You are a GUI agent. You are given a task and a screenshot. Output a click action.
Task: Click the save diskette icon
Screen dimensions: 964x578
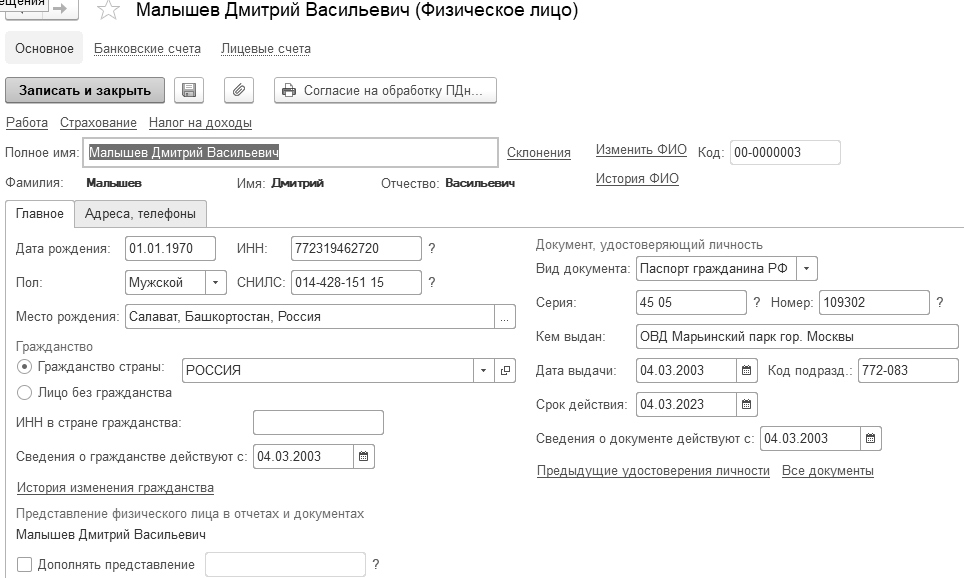[188, 90]
